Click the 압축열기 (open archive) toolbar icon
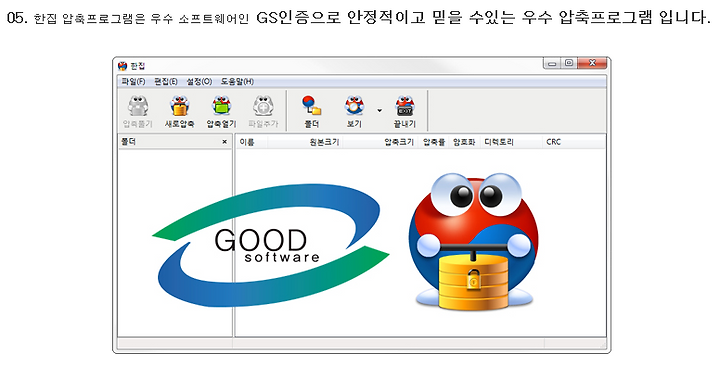 [221, 112]
